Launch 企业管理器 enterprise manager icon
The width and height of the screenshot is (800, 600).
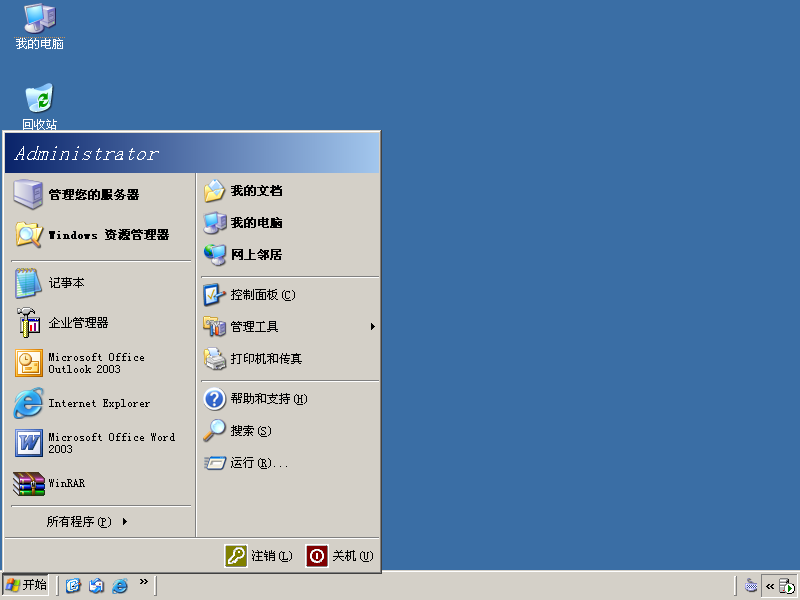pos(28,322)
